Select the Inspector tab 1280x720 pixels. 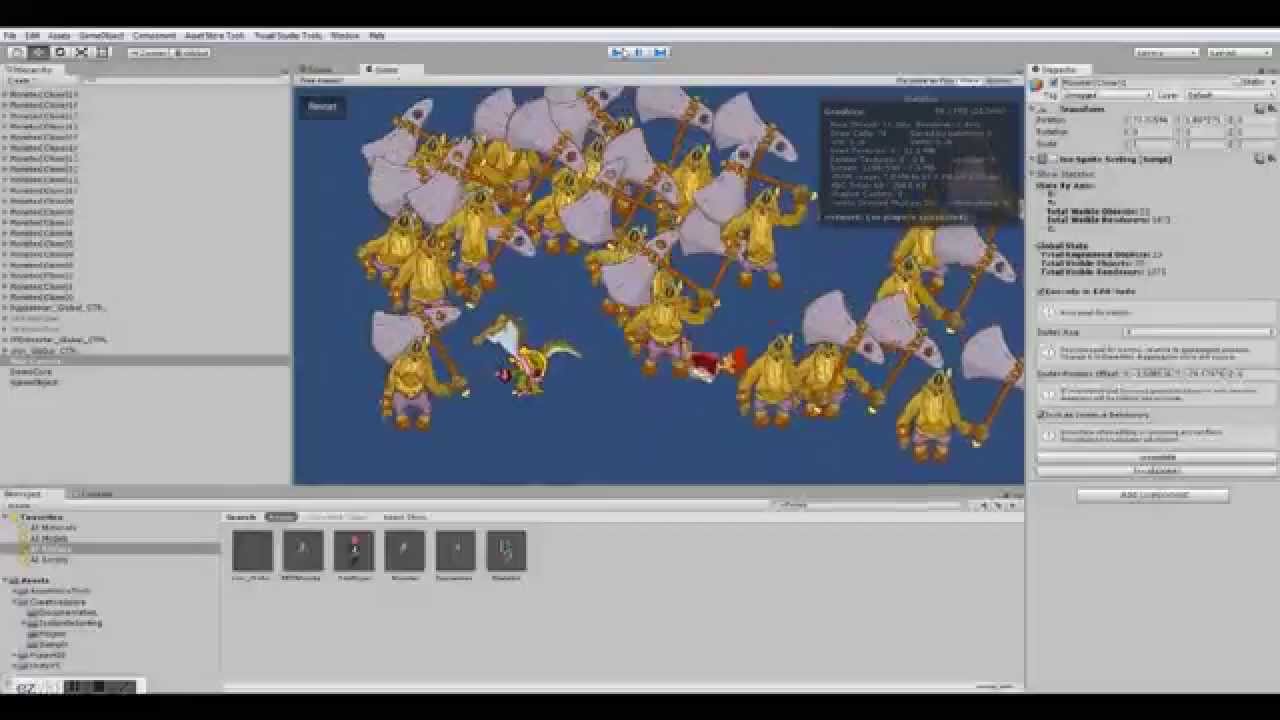[1060, 70]
